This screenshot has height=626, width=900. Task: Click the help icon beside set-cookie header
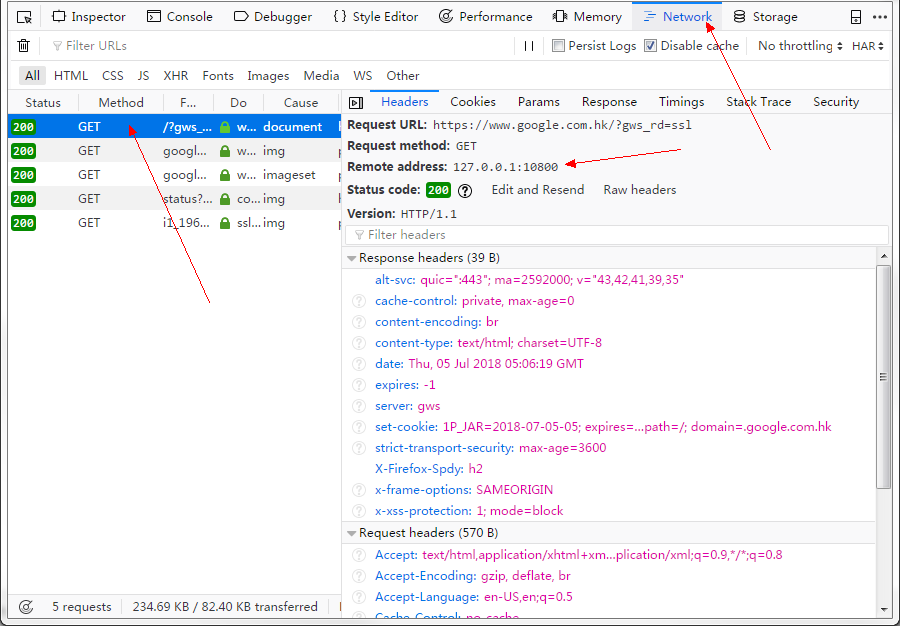coord(358,427)
